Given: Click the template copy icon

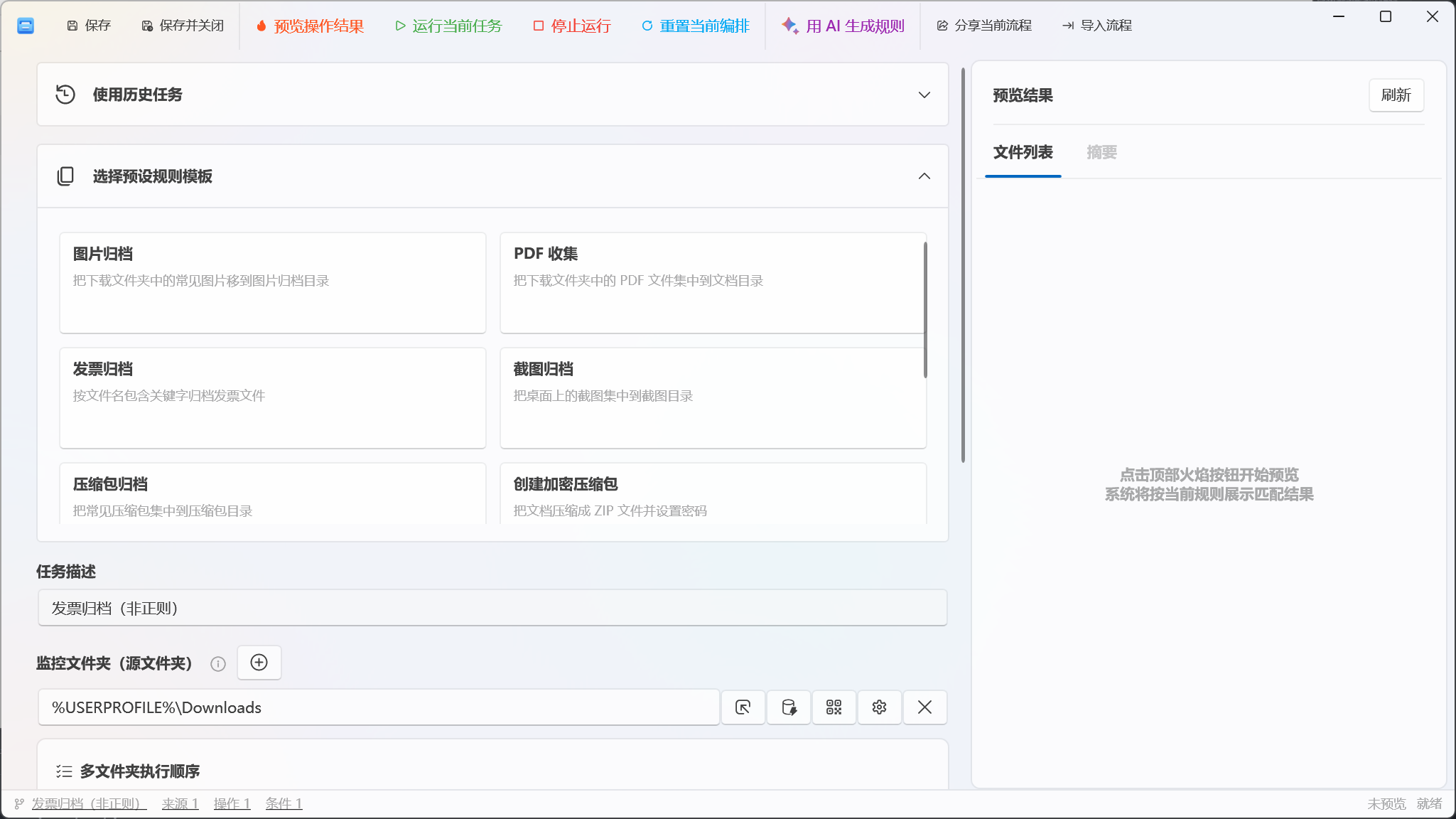Looking at the screenshot, I should pos(65,176).
